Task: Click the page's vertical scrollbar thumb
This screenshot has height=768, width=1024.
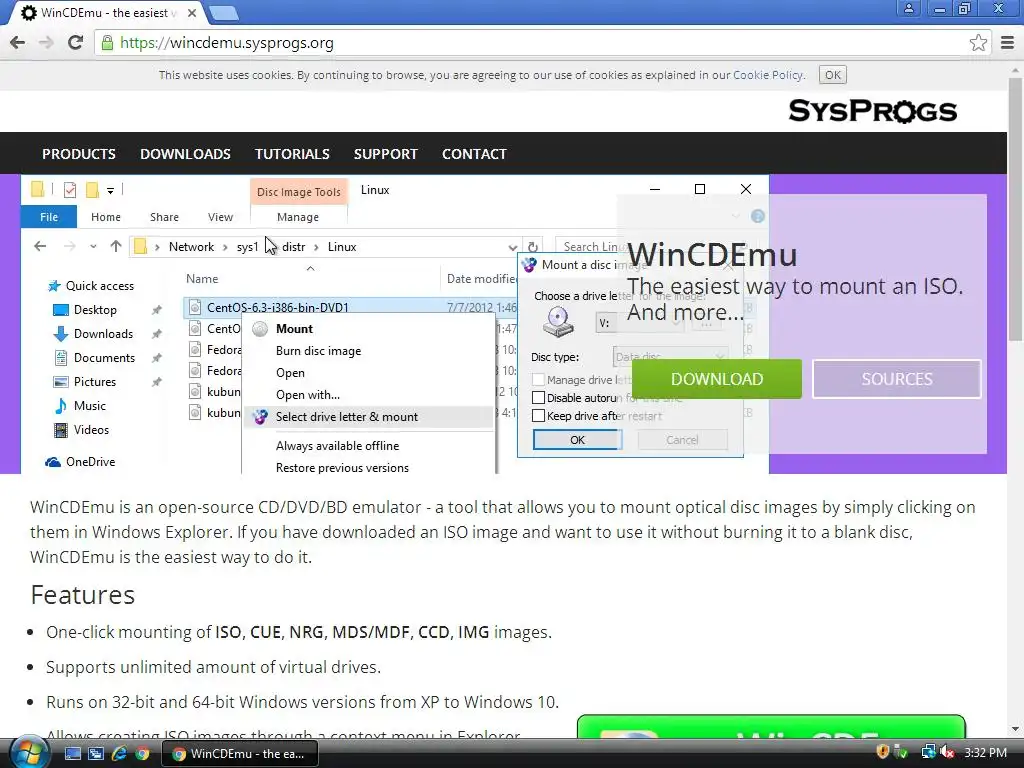Action: coord(1016,209)
